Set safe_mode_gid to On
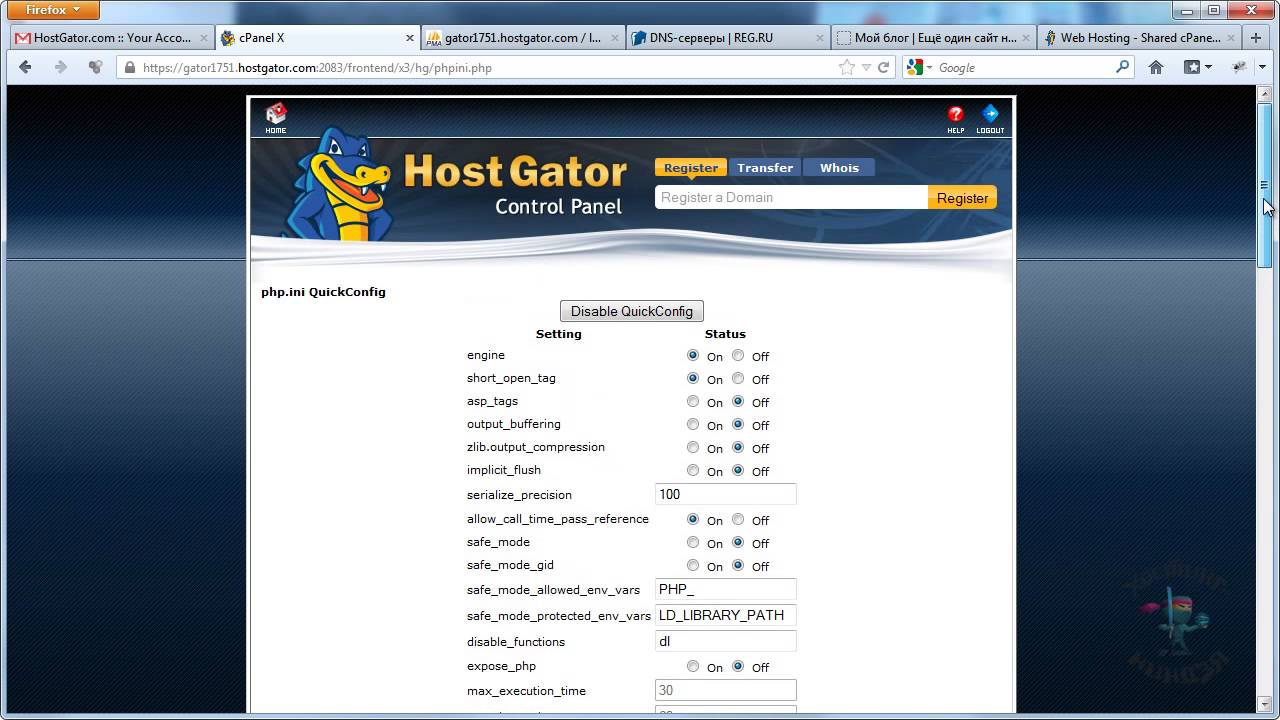Image resolution: width=1280 pixels, height=720 pixels. 693,565
